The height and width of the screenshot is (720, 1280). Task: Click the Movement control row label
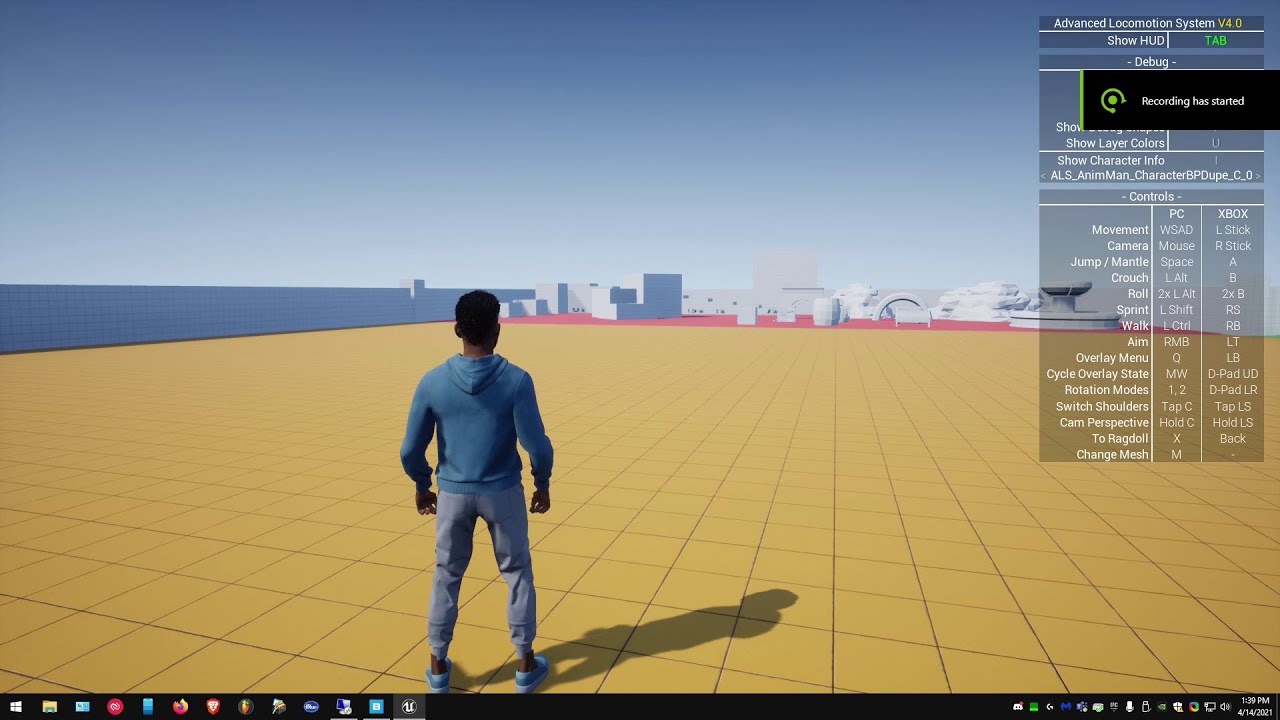tap(1120, 230)
